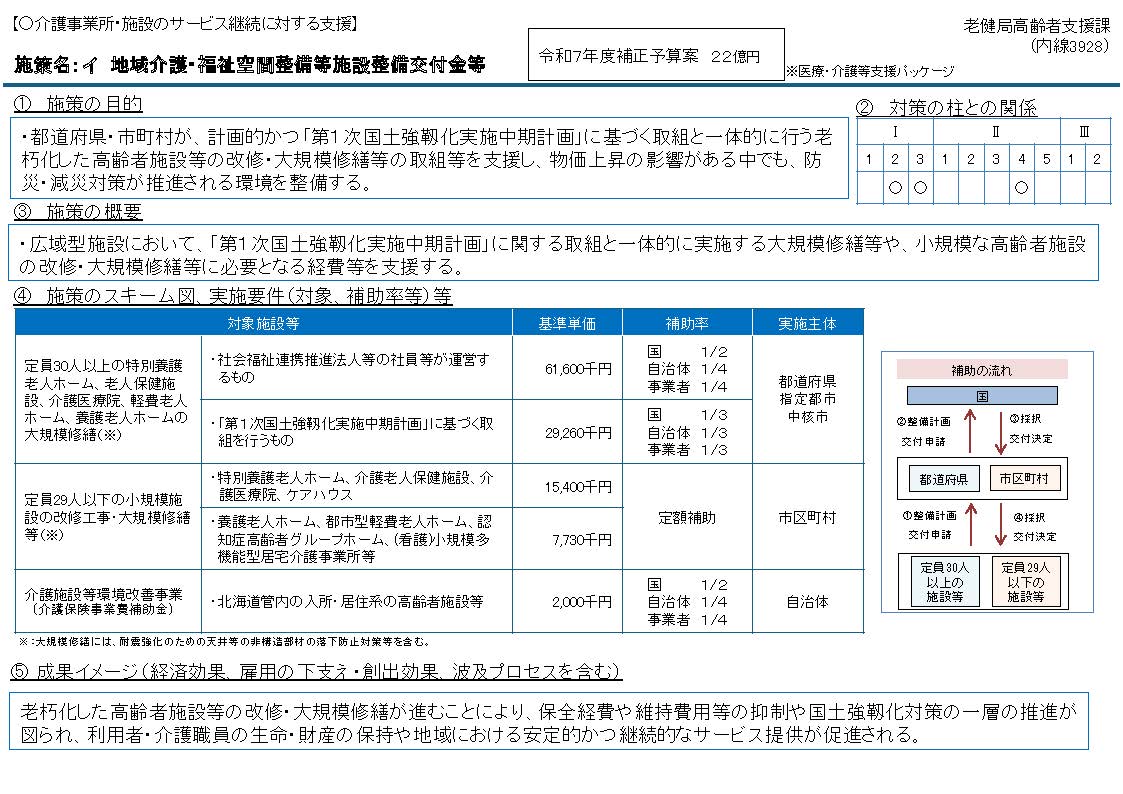Image resolution: width=1123 pixels, height=794 pixels.
Task: Select the unit price 2,000千円
Action: pyautogui.click(x=582, y=602)
